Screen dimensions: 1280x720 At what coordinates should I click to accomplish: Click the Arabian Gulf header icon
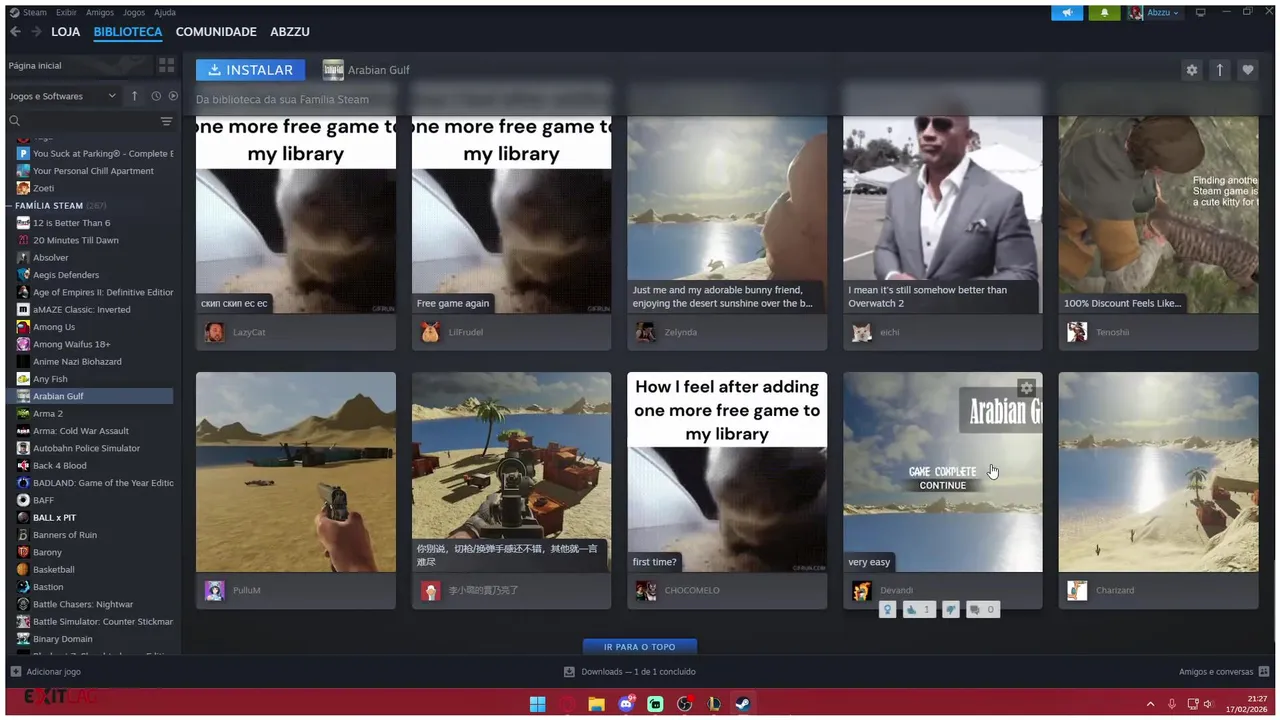coord(333,70)
